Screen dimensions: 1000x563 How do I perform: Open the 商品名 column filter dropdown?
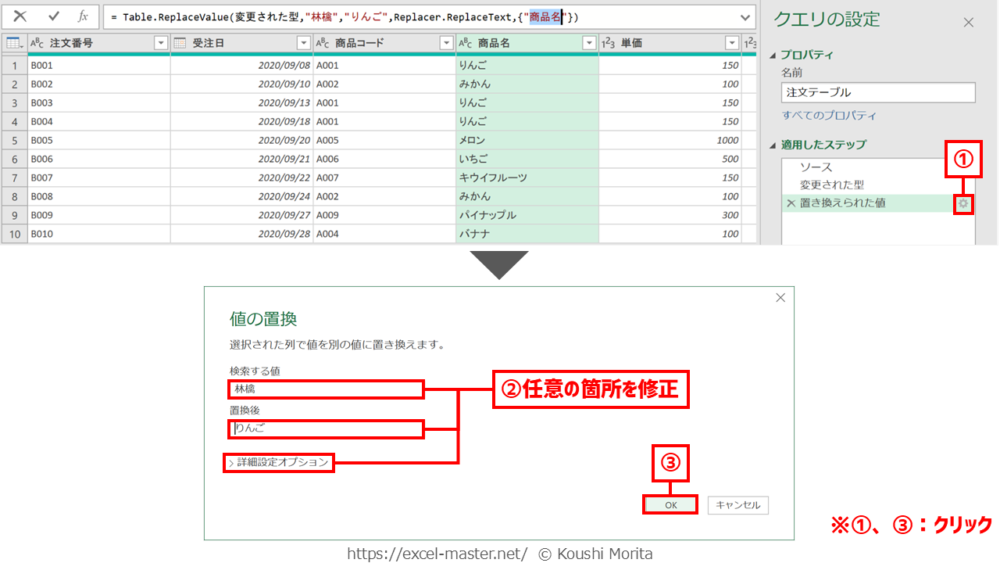click(x=588, y=43)
